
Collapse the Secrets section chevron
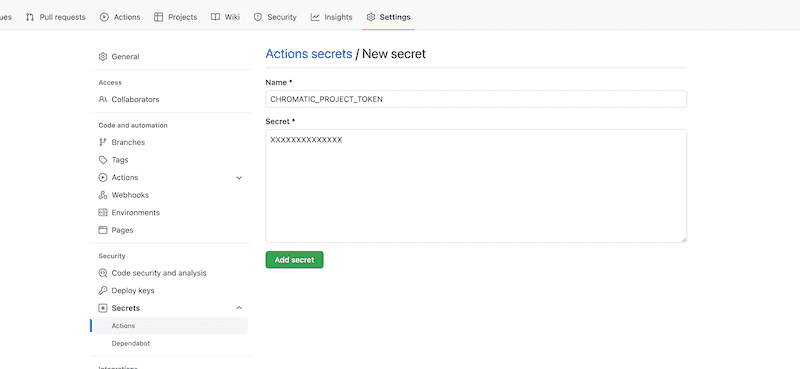coord(239,308)
